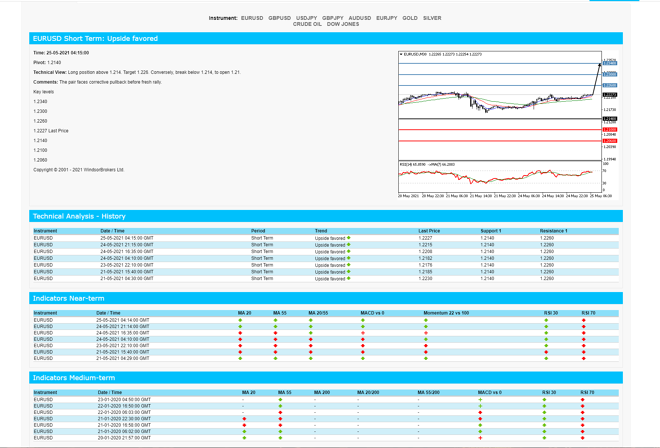Click the Resistance 1 column header
The height and width of the screenshot is (448, 660).
point(554,231)
